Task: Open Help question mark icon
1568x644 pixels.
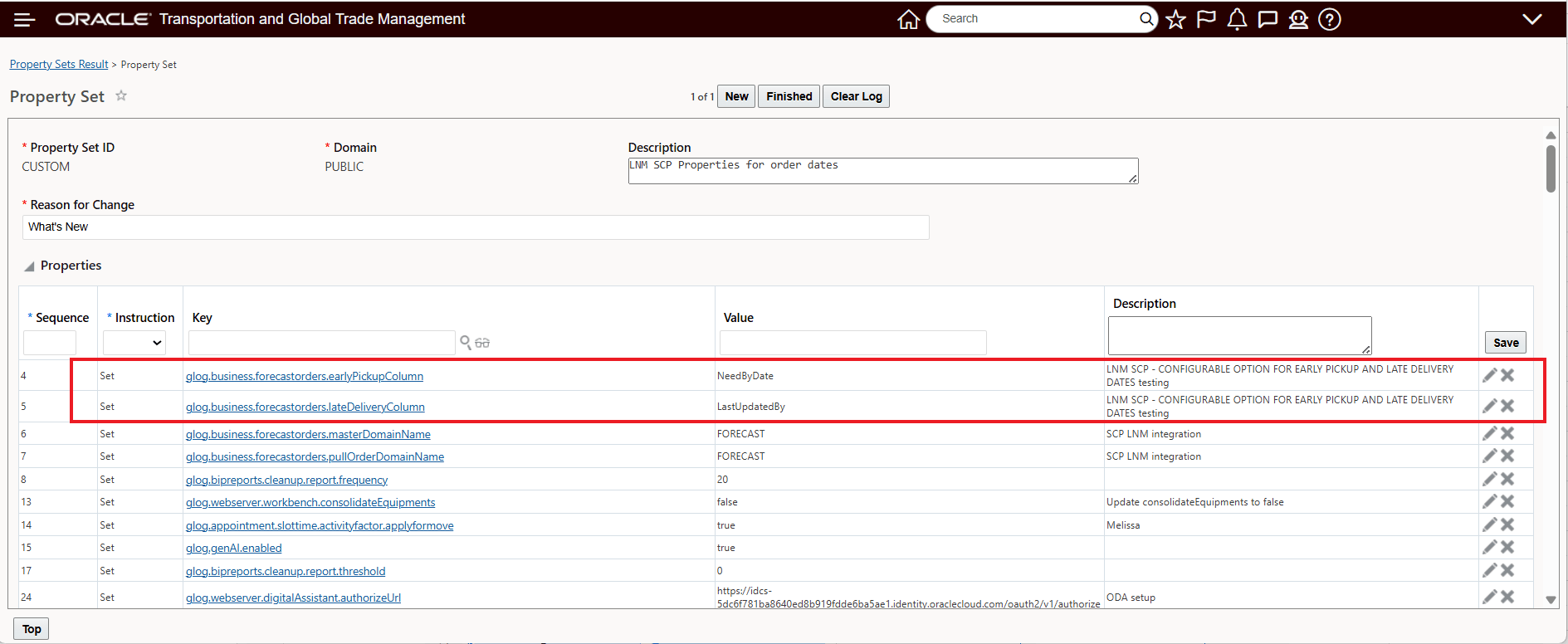Action: point(1330,19)
